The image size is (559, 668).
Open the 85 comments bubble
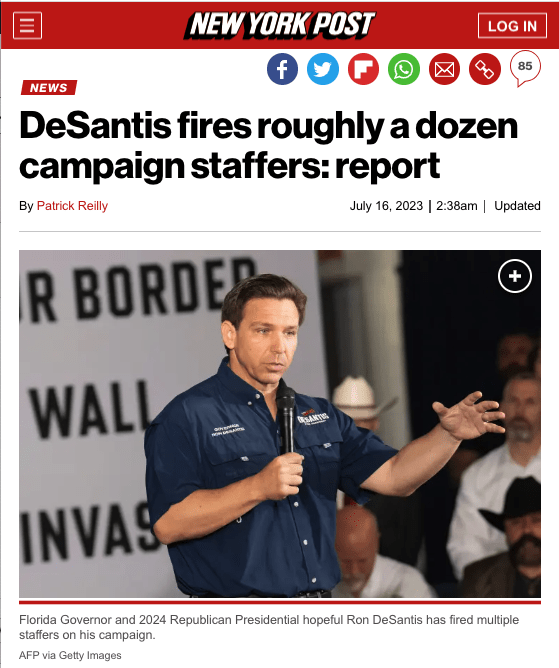click(x=525, y=68)
